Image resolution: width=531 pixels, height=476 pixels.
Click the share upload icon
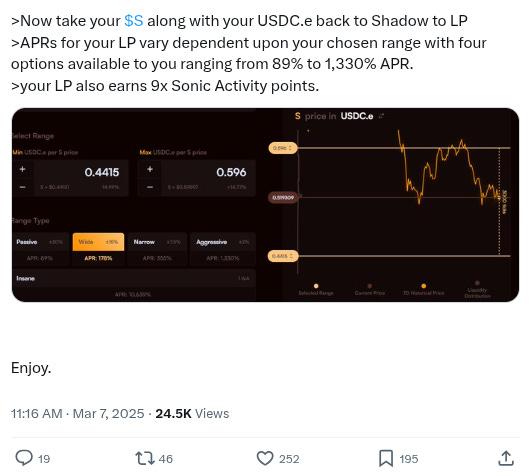click(x=506, y=458)
